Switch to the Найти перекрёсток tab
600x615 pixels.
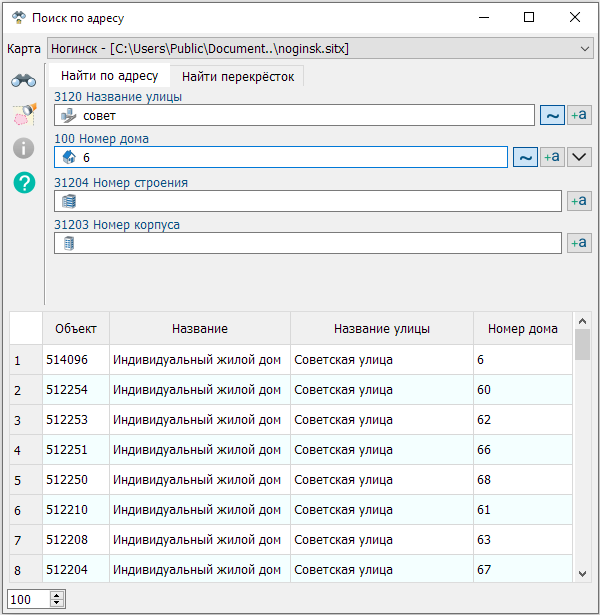237,76
